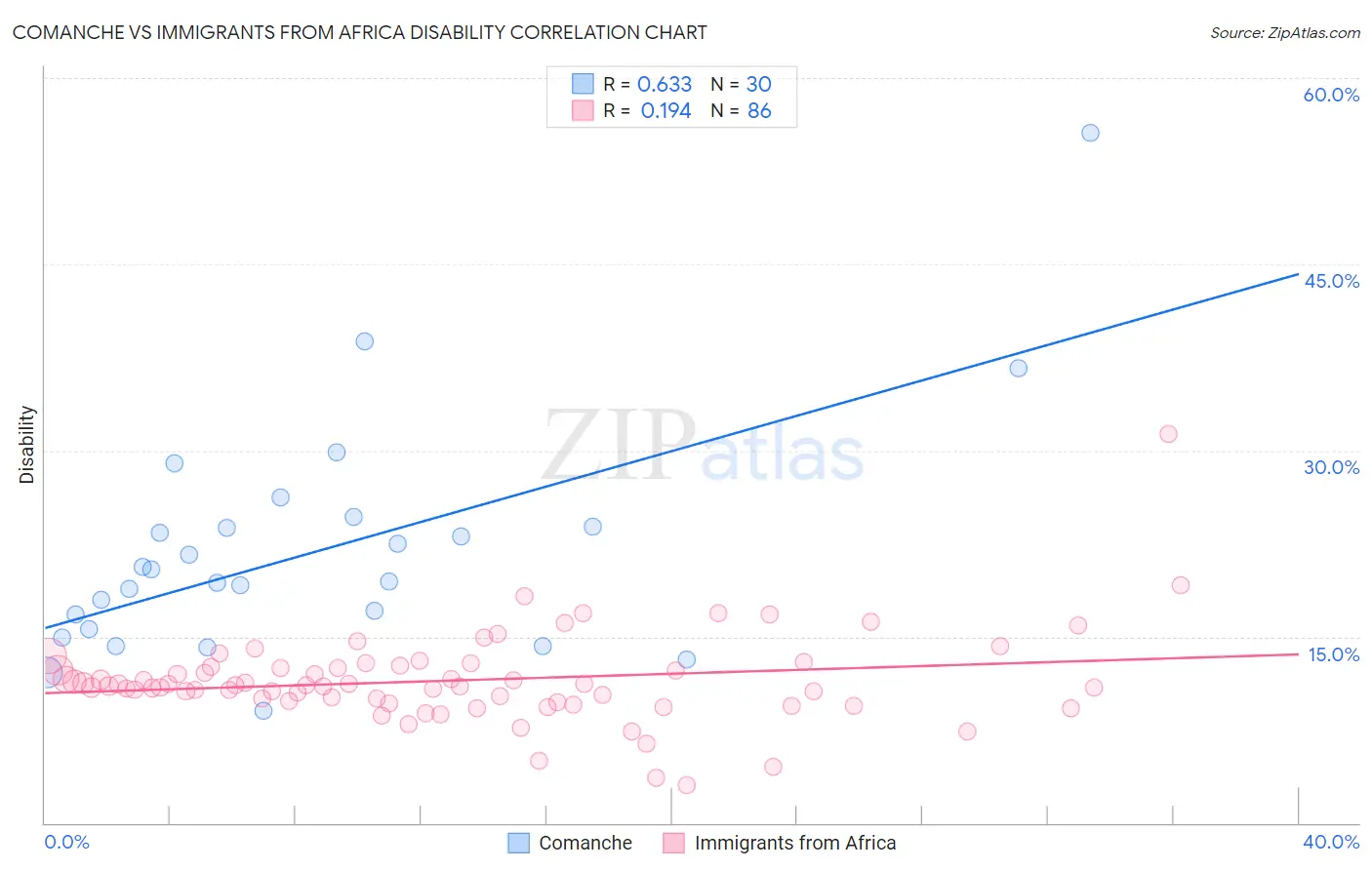1372x870 pixels.
Task: Click the blue Comanche swatch in bottom legend
Action: coord(518,843)
